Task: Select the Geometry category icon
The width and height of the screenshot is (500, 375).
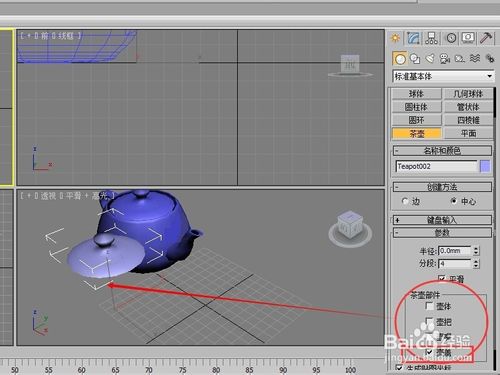Action: (400, 59)
